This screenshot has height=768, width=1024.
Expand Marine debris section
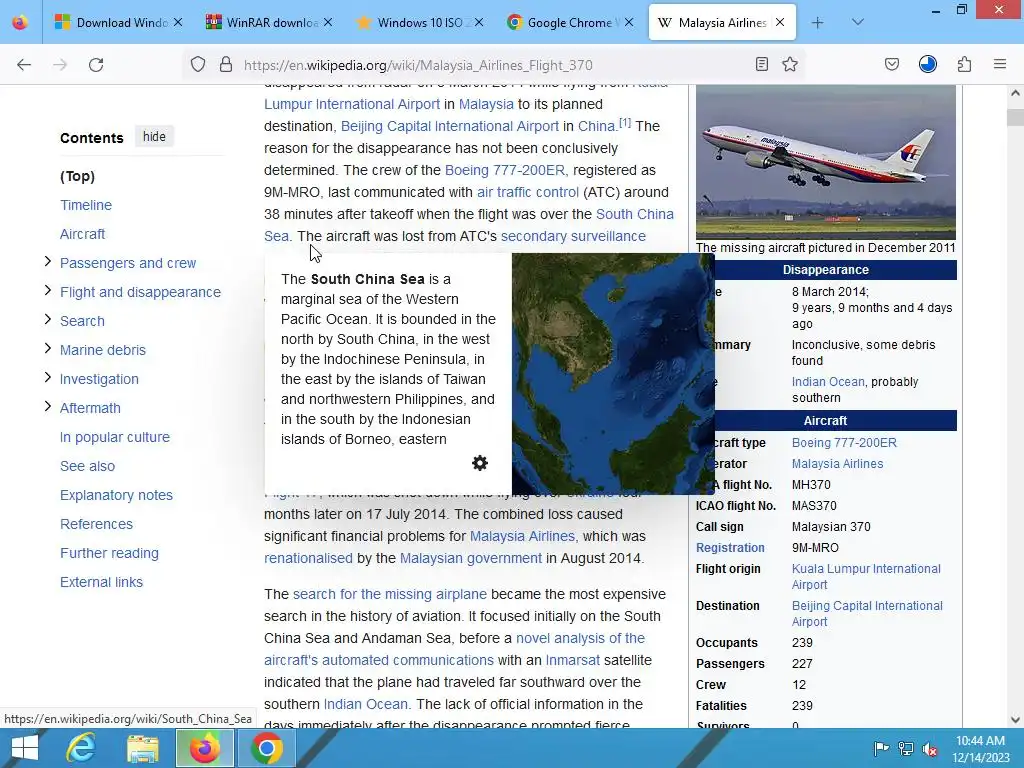48,349
